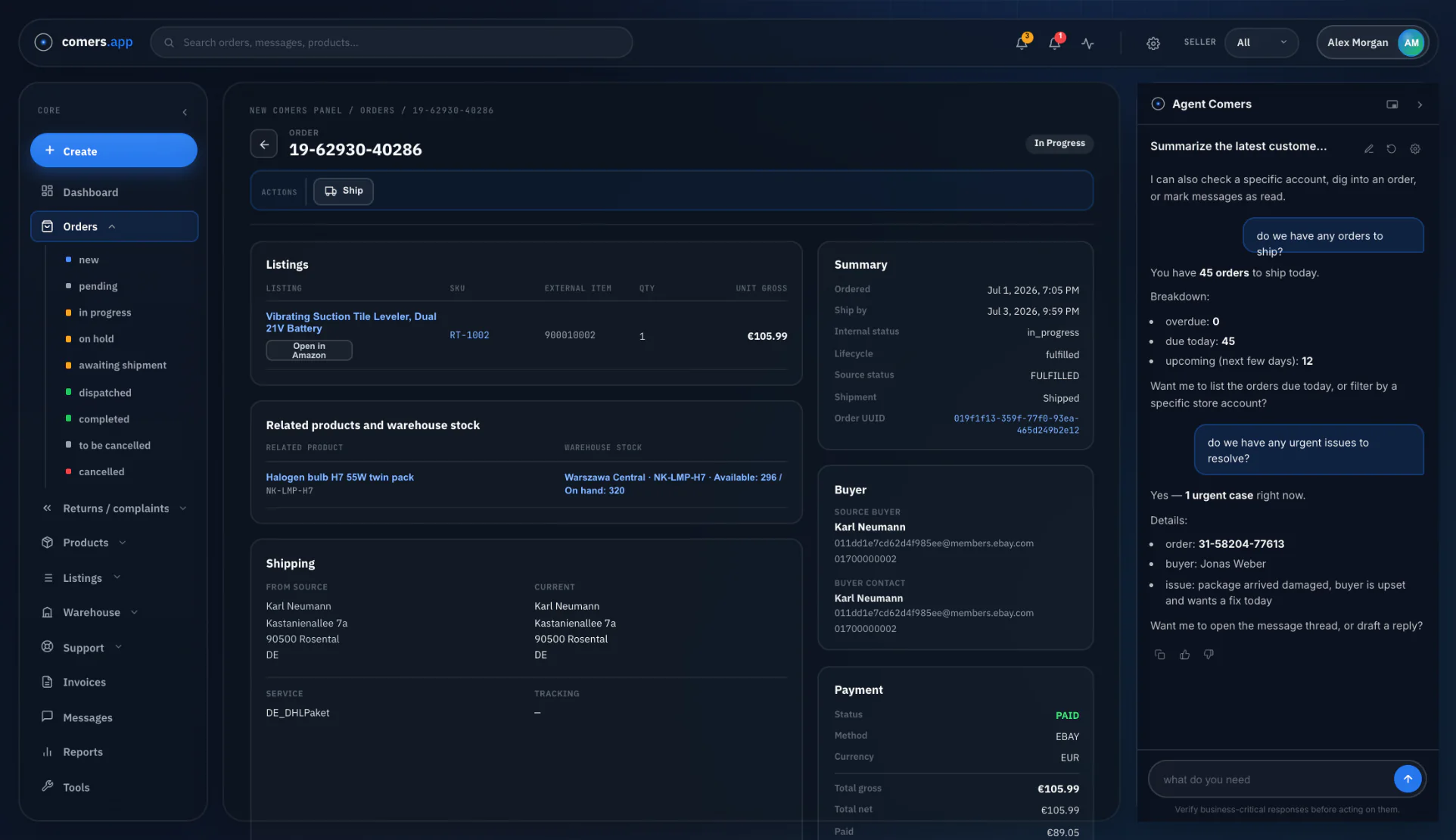Click the Order UUID link
The image size is (1456, 840).
pyautogui.click(x=1016, y=425)
